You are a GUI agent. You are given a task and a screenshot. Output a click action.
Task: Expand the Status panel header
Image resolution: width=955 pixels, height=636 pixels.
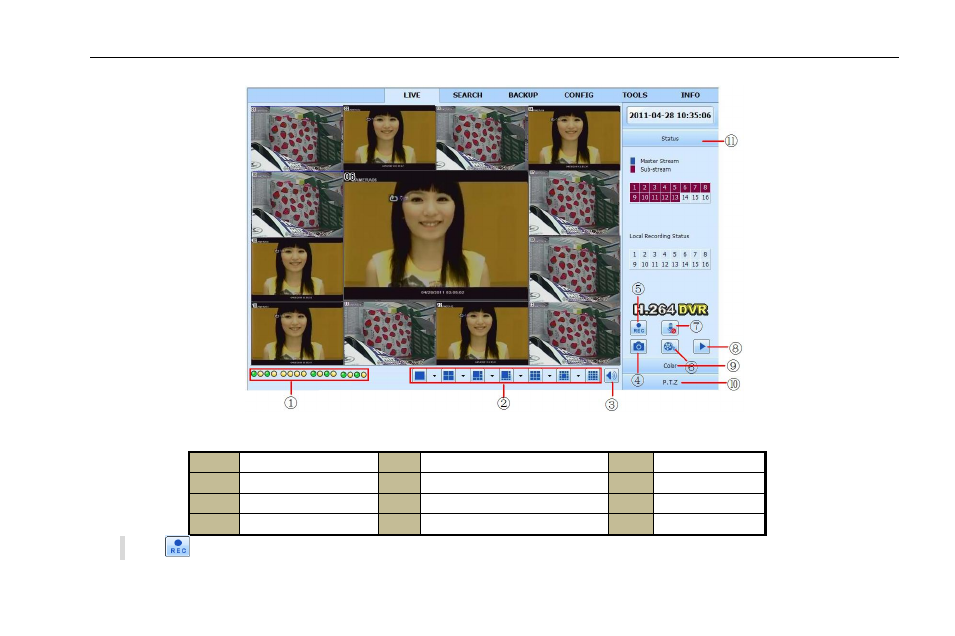[x=670, y=139]
